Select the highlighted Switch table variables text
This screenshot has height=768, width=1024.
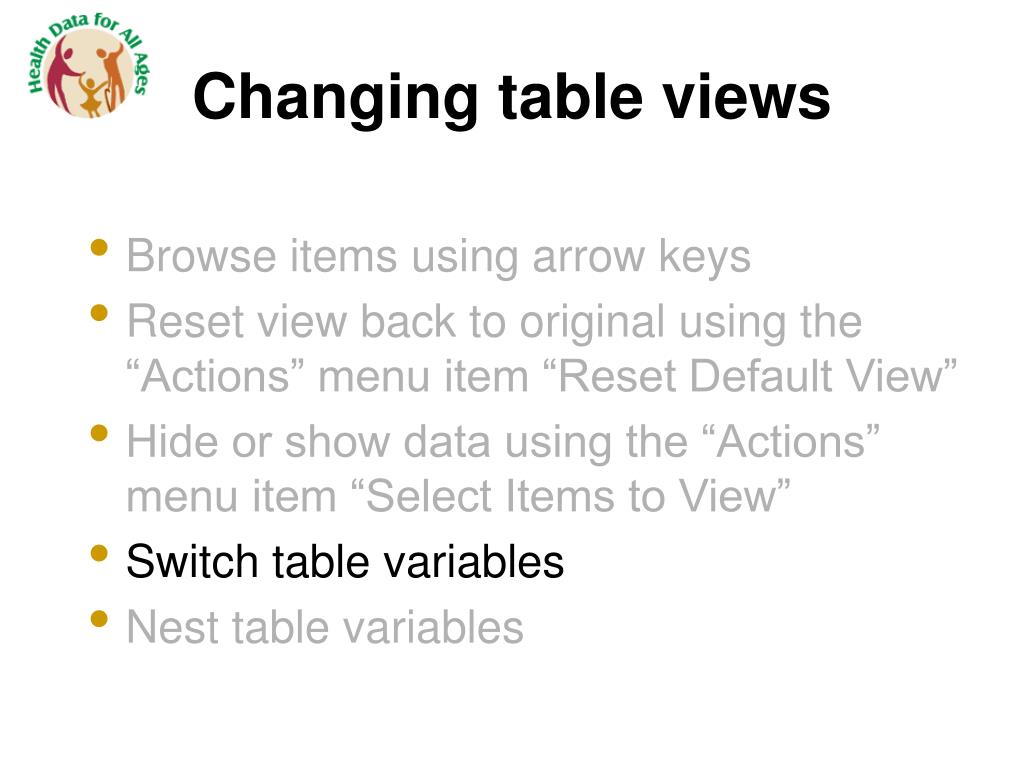345,562
